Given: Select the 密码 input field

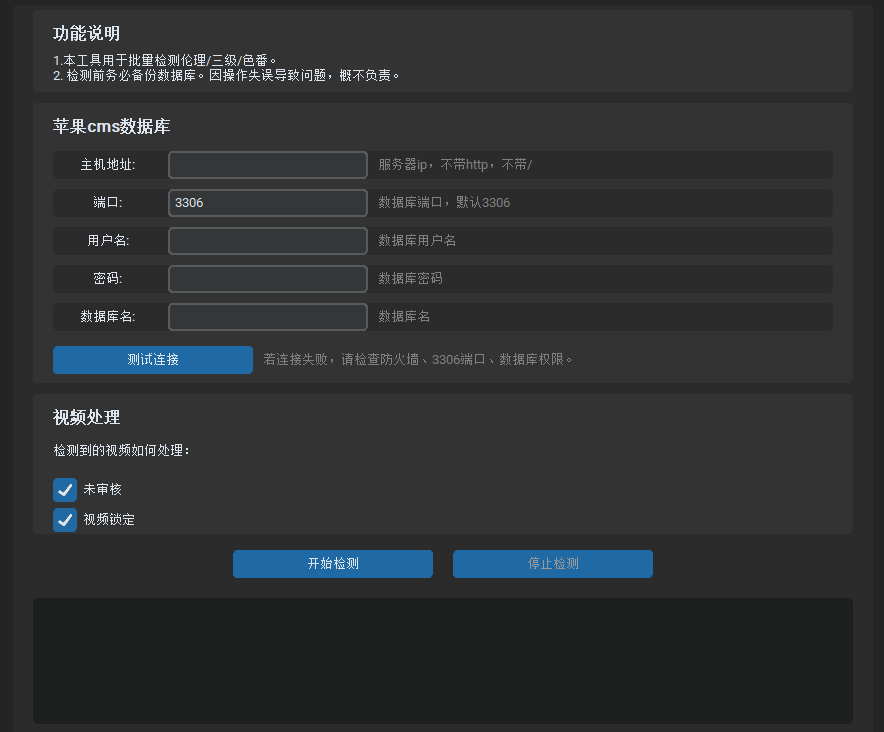Looking at the screenshot, I should [x=267, y=279].
